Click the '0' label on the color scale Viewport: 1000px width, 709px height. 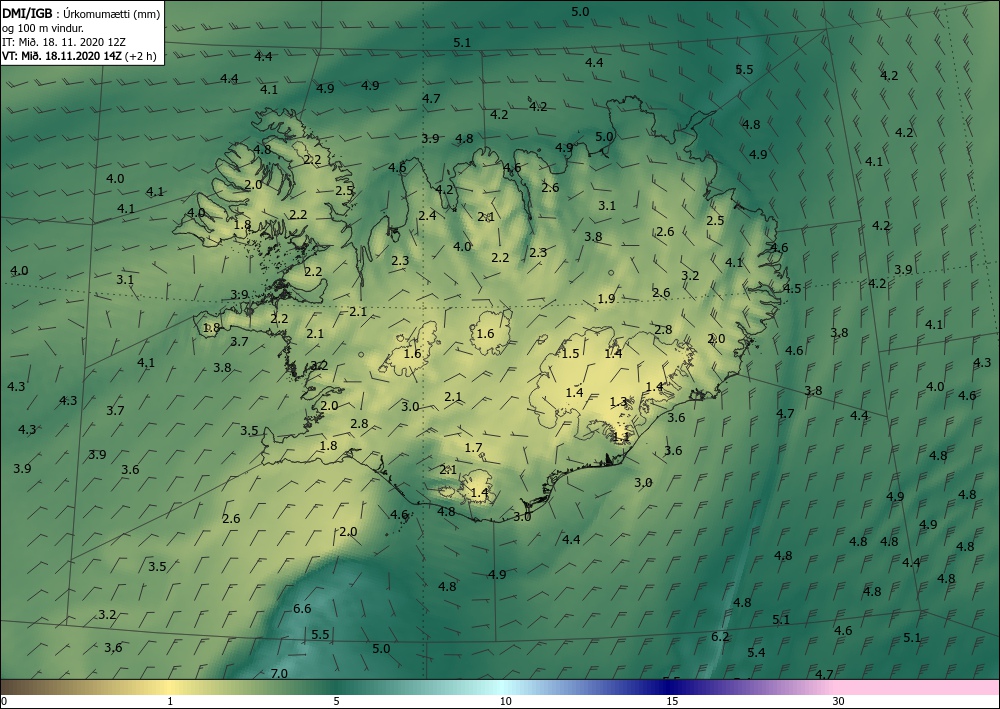pyautogui.click(x=4, y=702)
